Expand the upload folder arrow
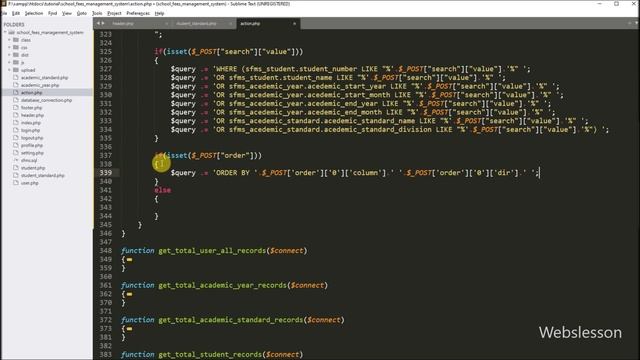640x360 pixels. (9, 70)
